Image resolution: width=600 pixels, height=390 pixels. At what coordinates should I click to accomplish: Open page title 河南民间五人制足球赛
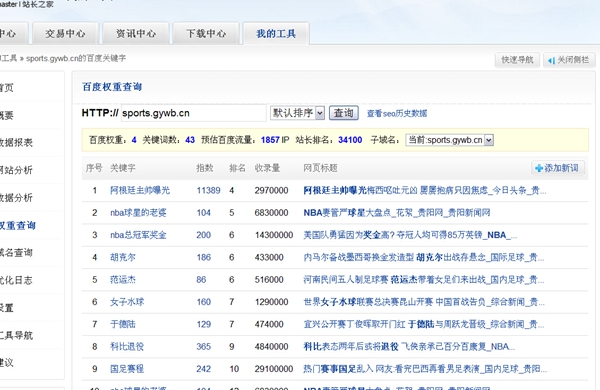pos(424,279)
